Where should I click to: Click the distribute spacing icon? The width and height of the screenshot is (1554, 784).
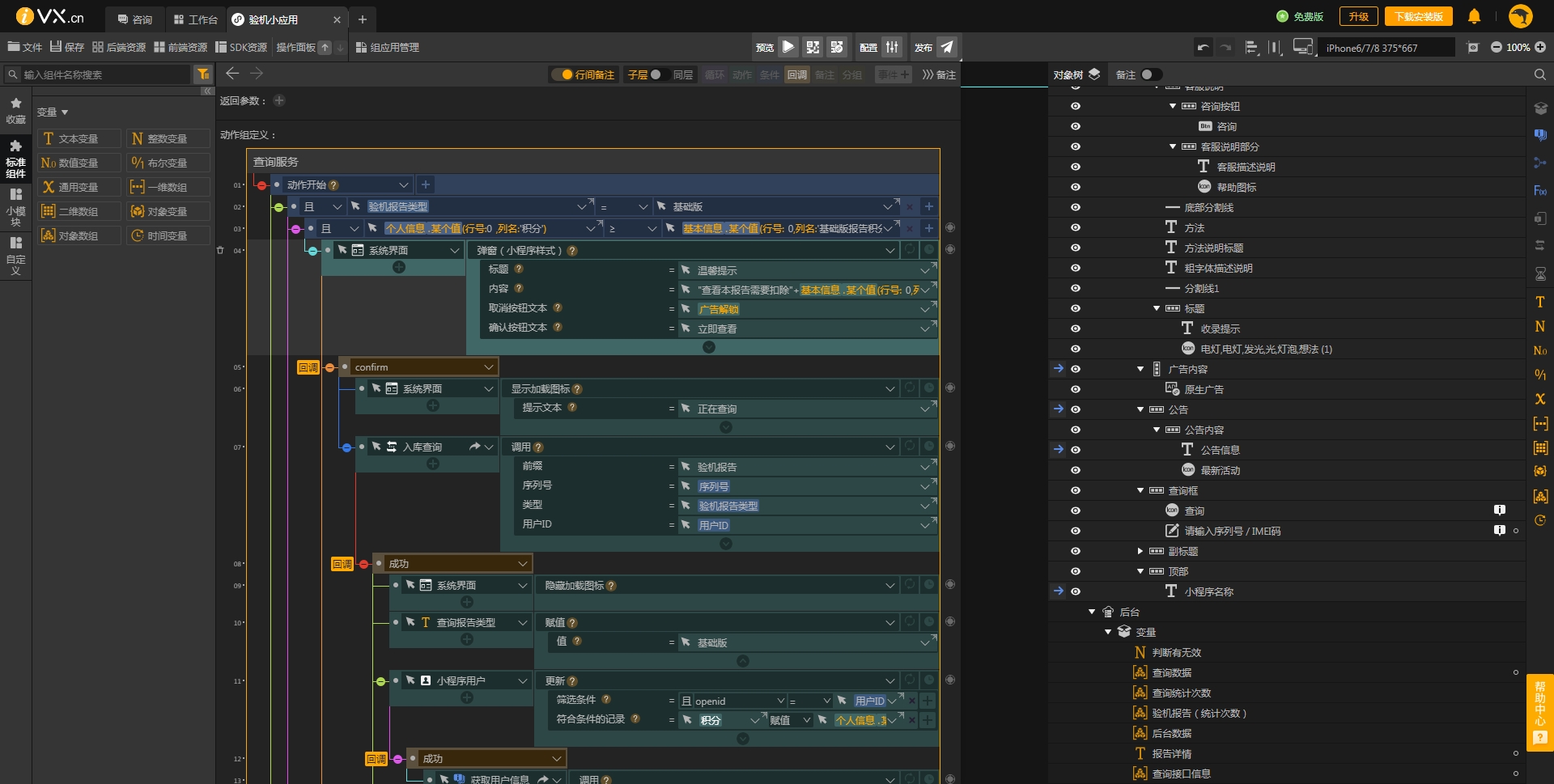1275,48
